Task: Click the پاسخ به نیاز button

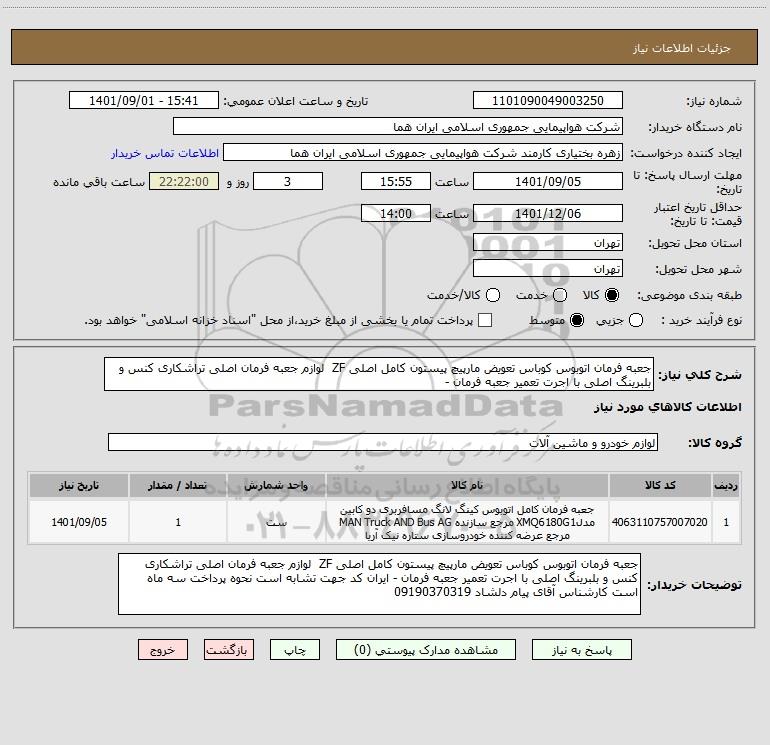Action: click(x=581, y=650)
